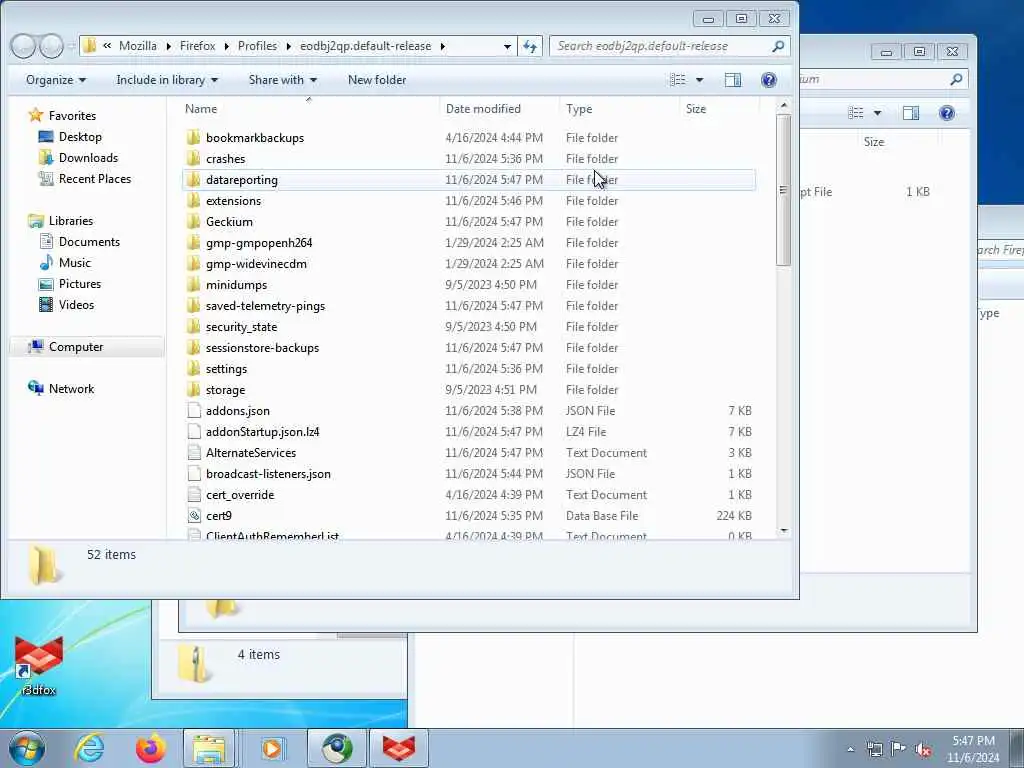Select Network in navigation pane
Image resolution: width=1024 pixels, height=768 pixels.
[x=71, y=389]
